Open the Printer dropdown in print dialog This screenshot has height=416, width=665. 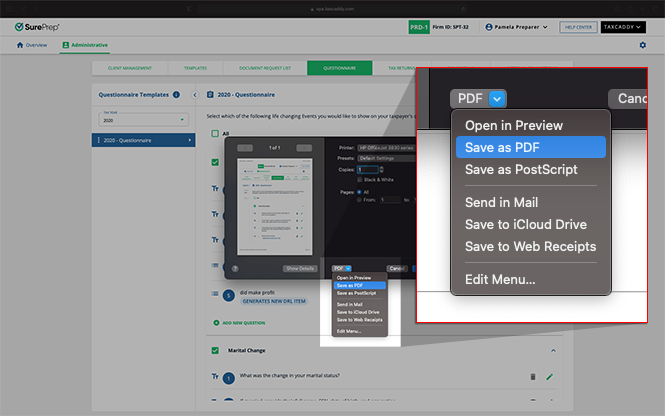[x=387, y=148]
